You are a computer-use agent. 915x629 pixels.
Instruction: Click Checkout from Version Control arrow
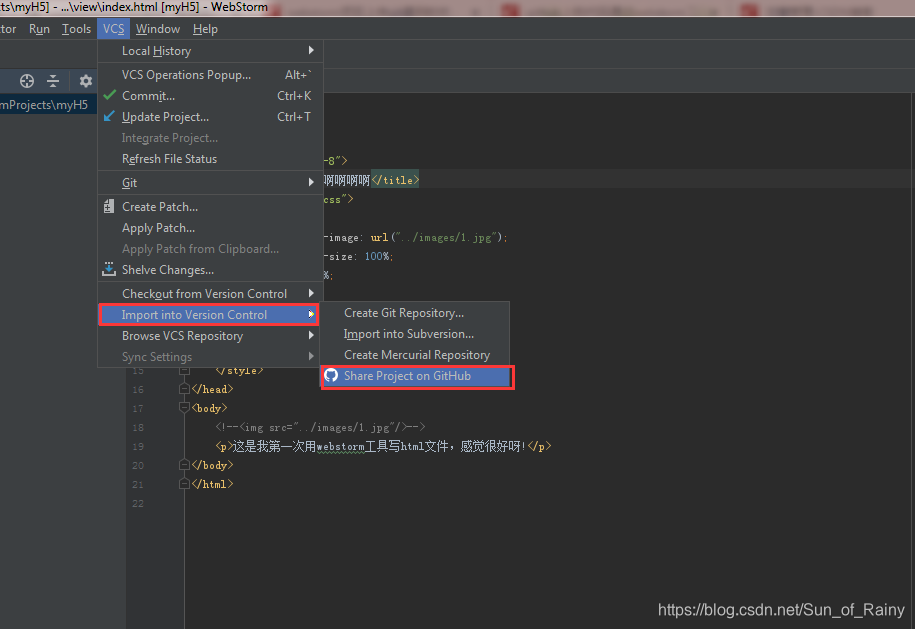[311, 293]
